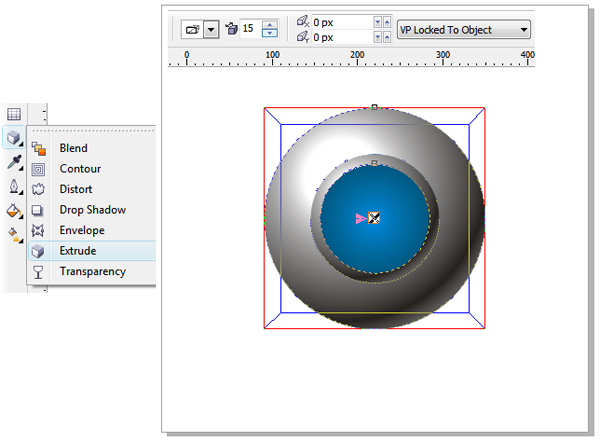The height and width of the screenshot is (442, 600).
Task: Choose Drop Shadow from the effects menu
Action: point(93,210)
